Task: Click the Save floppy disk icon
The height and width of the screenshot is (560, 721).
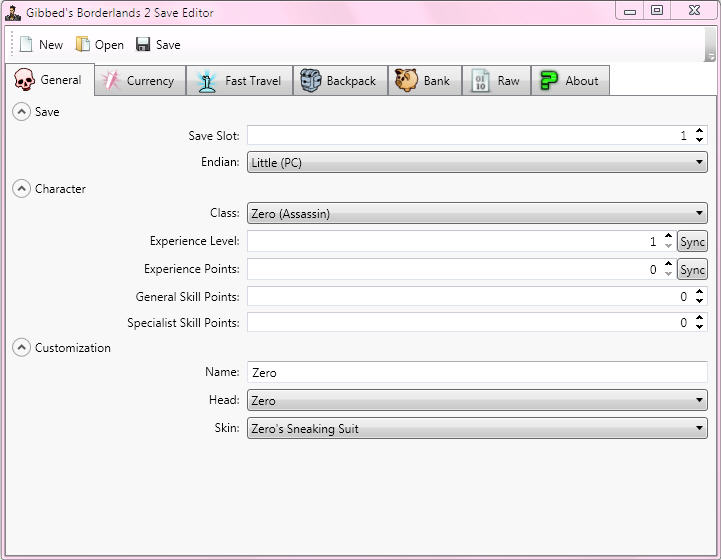Action: pos(143,44)
